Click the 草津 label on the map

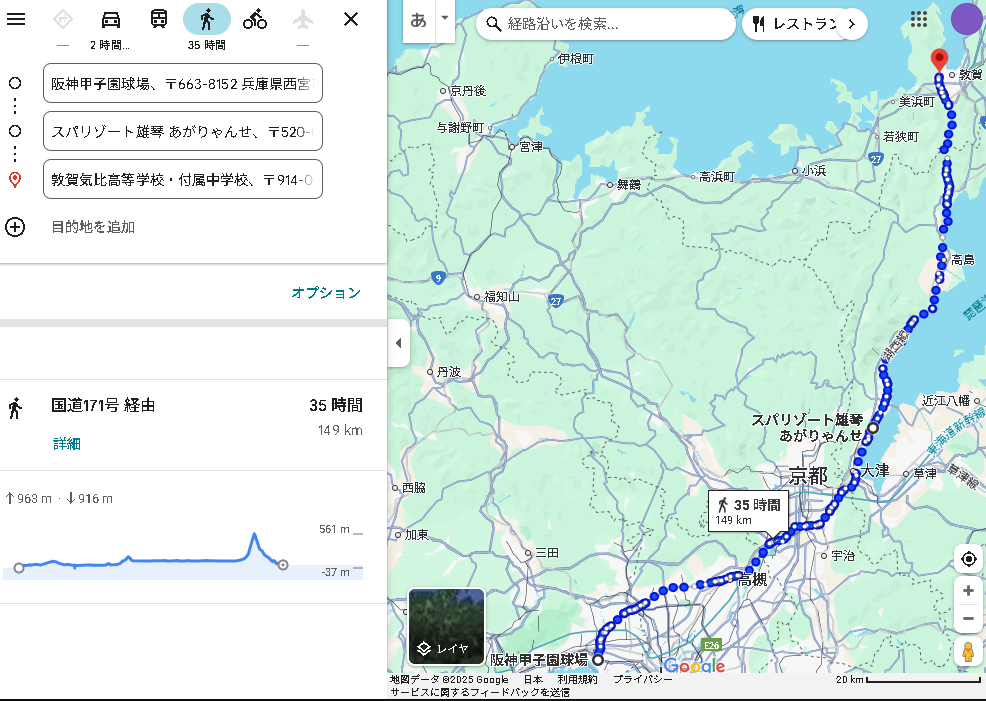925,473
